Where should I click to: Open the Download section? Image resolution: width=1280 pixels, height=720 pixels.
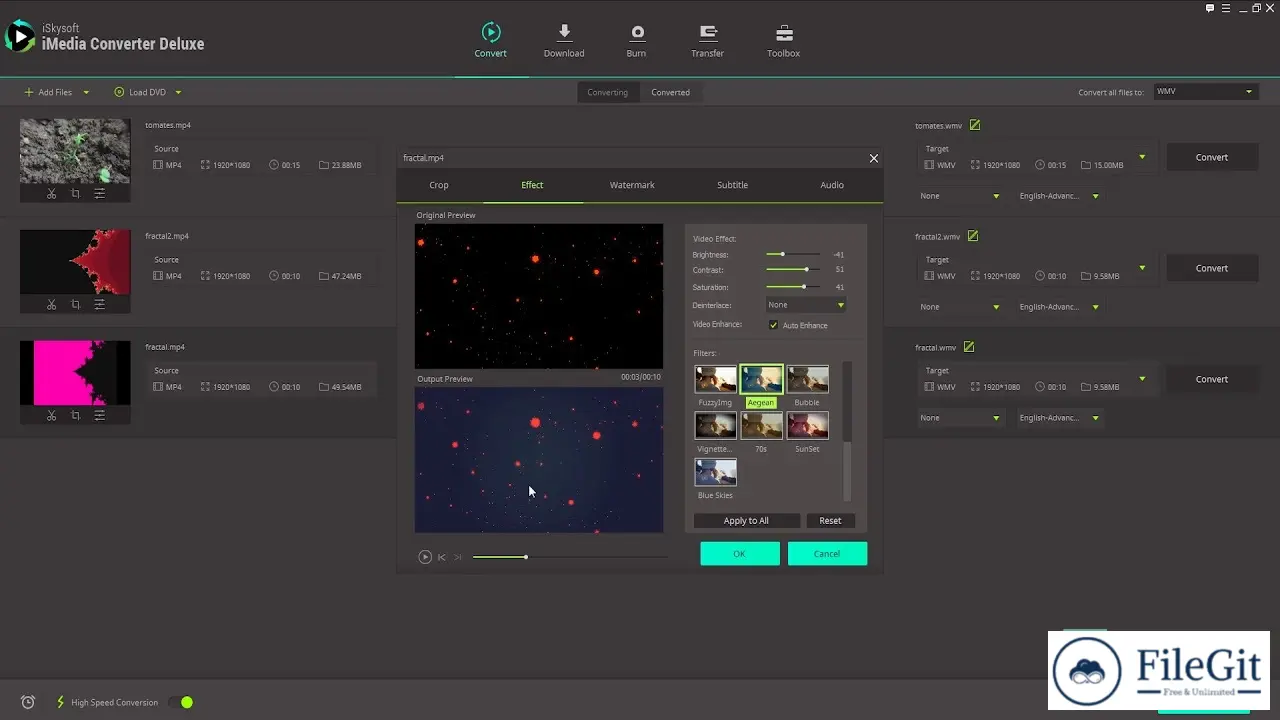tap(564, 40)
